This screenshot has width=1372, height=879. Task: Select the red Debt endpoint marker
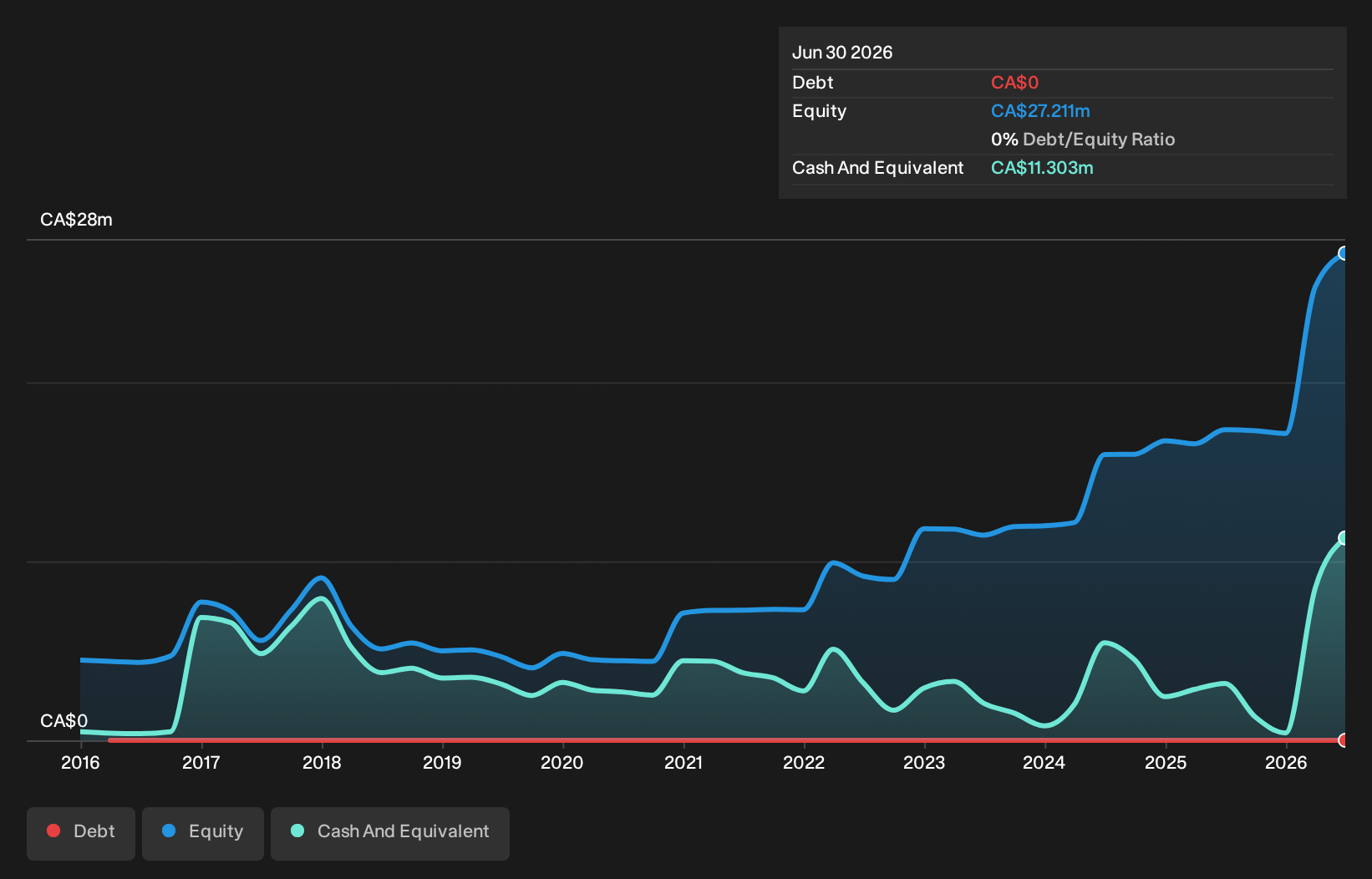tap(1344, 740)
